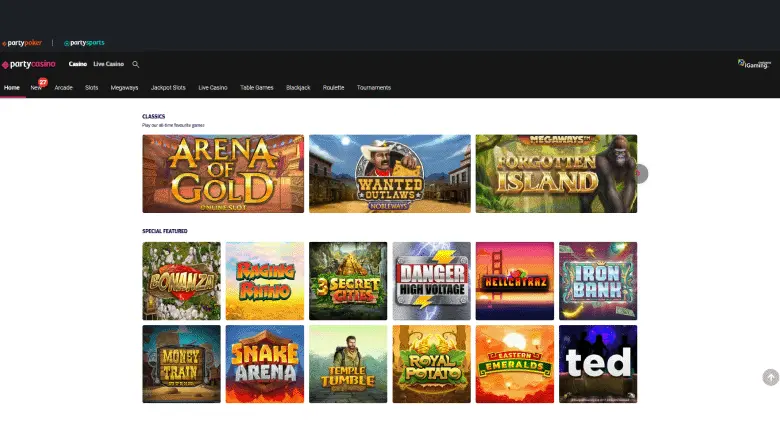This screenshot has height=440, width=780.
Task: Play the Danger High Voltage slot
Action: click(x=431, y=281)
